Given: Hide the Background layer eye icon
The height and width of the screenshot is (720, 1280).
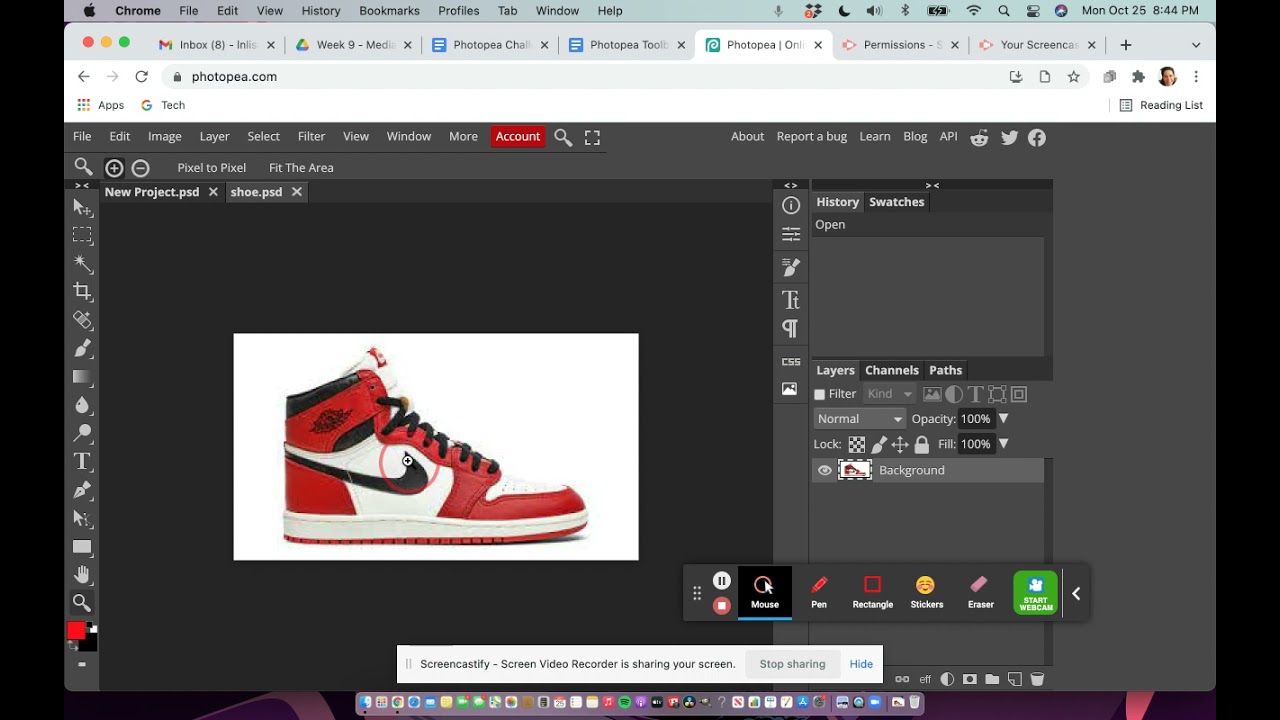Looking at the screenshot, I should pyautogui.click(x=824, y=470).
